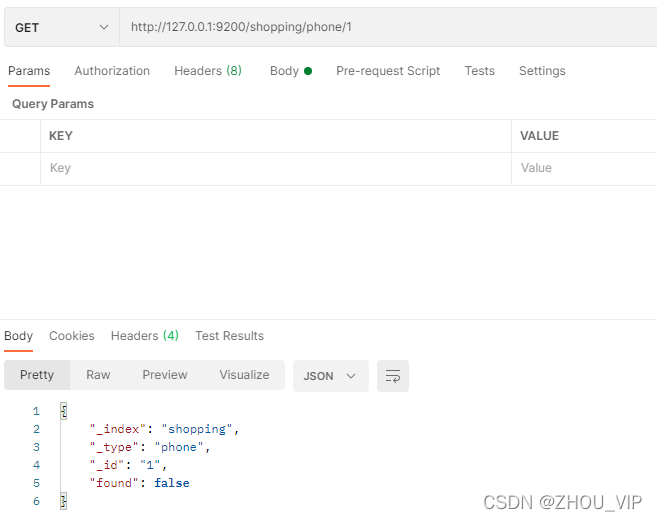Open the Authorization tab

coord(112,71)
